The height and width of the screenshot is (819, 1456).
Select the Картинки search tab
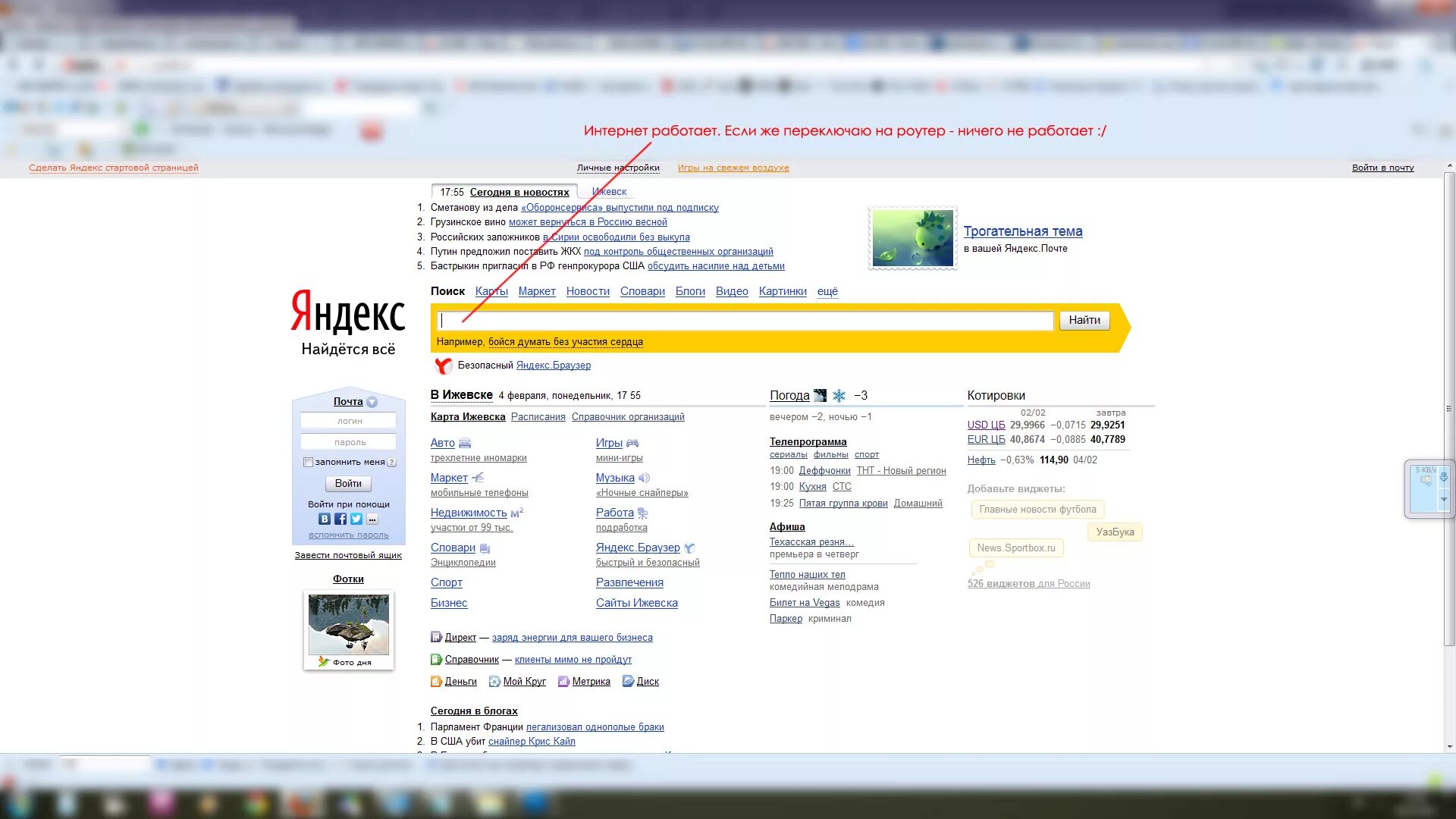point(783,291)
